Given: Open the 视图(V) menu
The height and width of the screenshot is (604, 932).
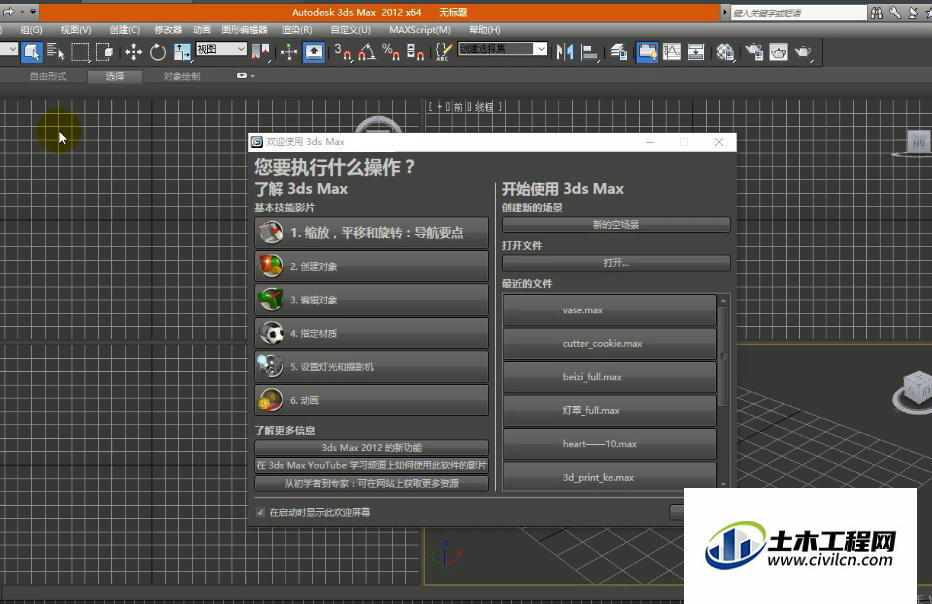Looking at the screenshot, I should pos(75,30).
